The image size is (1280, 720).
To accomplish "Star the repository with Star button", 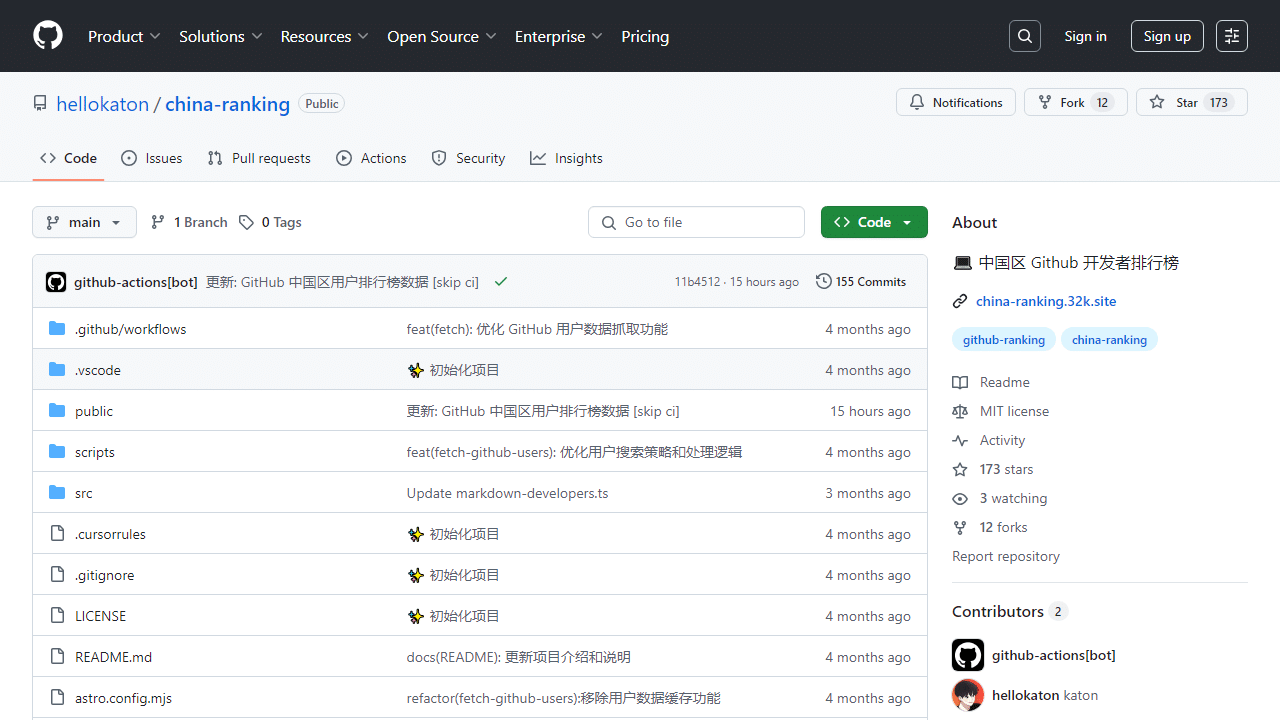I will [x=1192, y=102].
